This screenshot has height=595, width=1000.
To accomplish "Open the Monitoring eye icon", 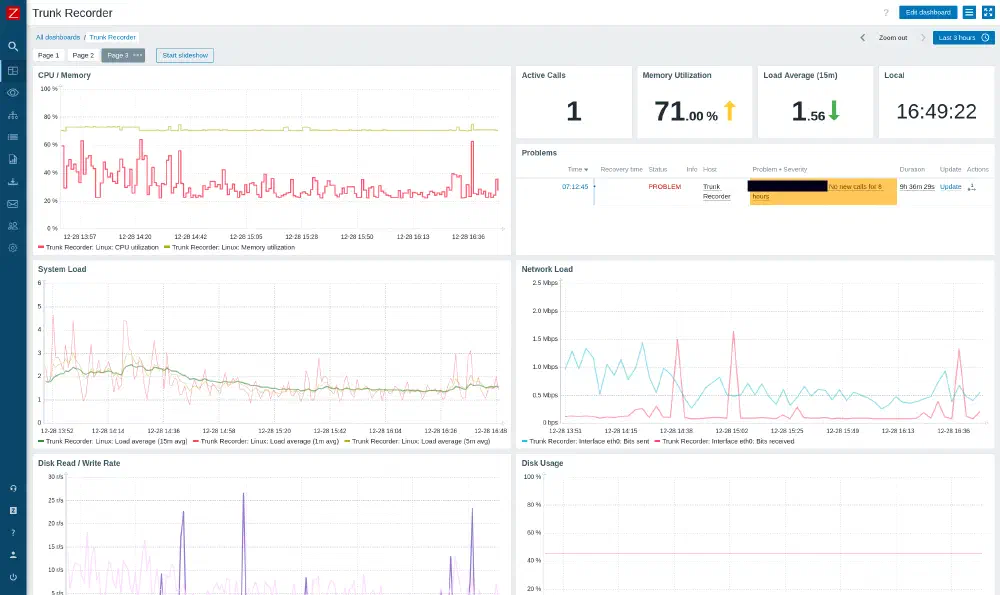I will [13, 92].
